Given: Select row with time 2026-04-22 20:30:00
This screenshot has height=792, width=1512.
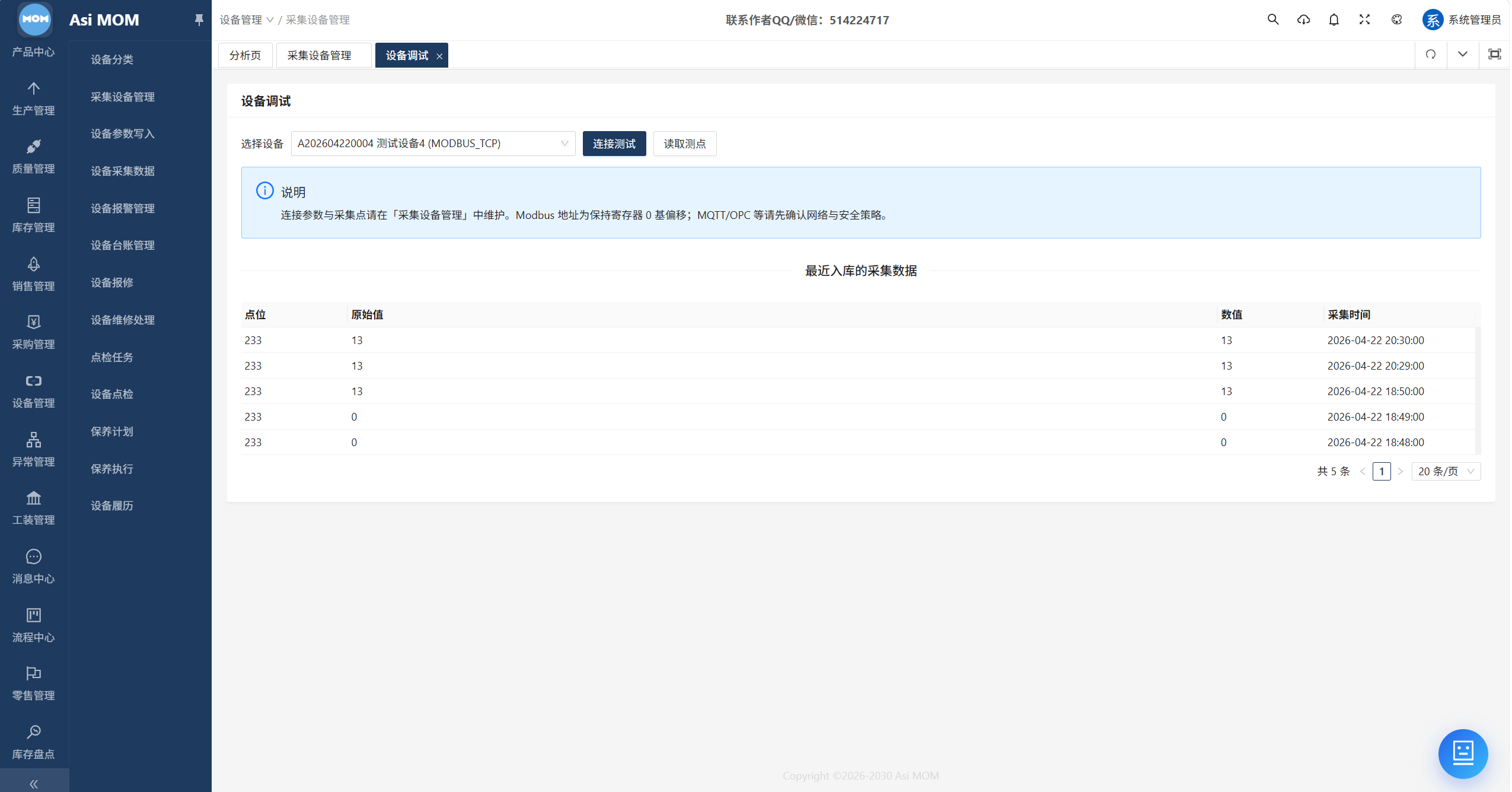Looking at the screenshot, I should 858,340.
